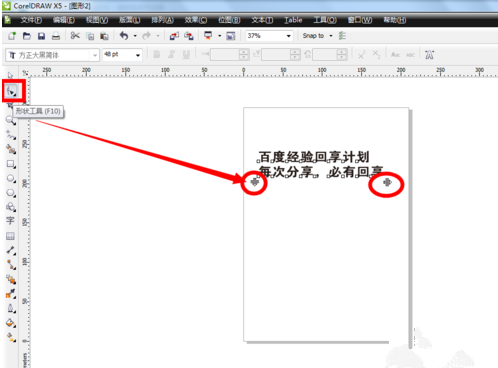Print the document

[56, 36]
